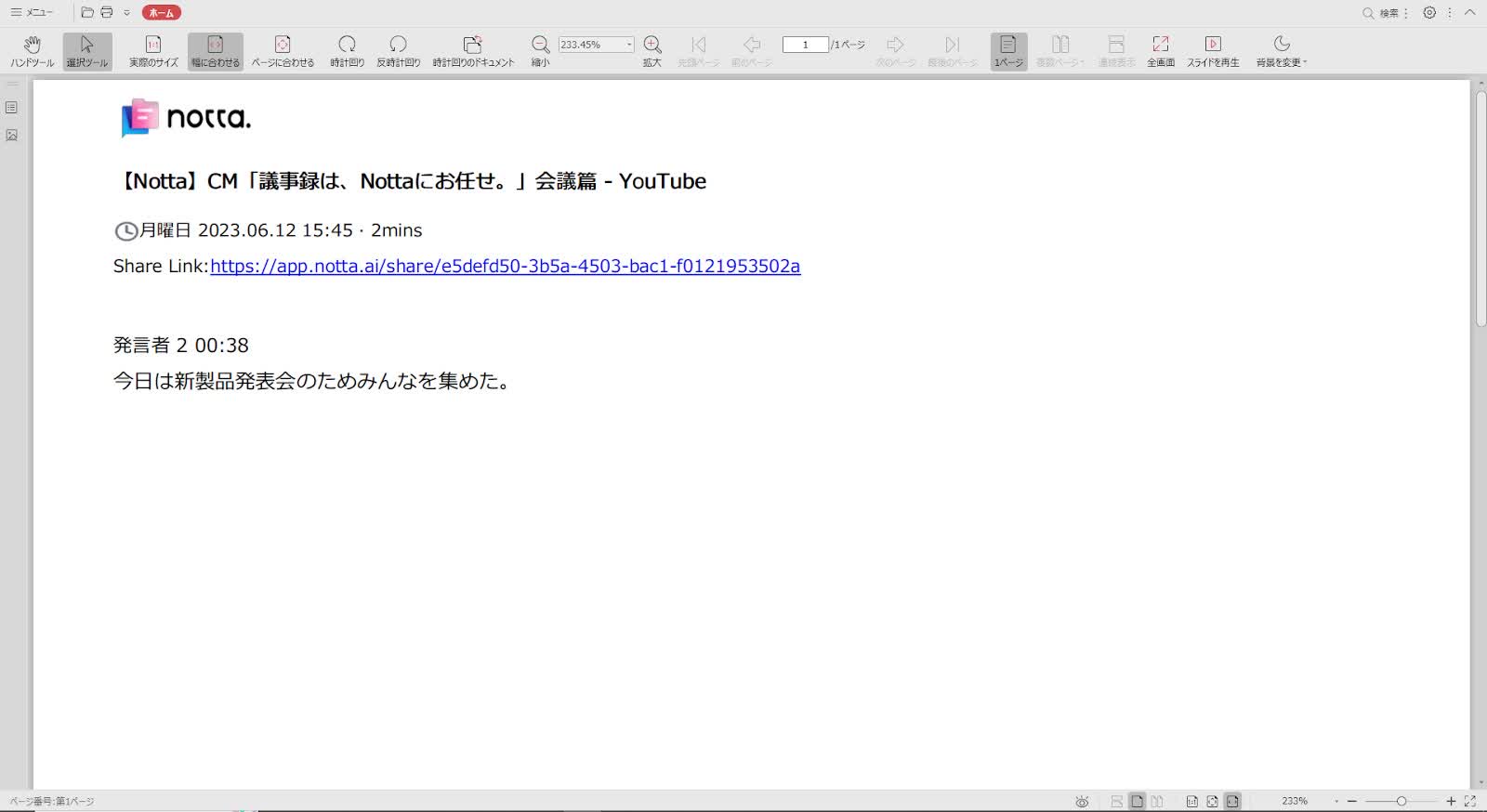
Task: Click the date '月曜日 2023.06.12 15:45' text
Action: tap(246, 230)
